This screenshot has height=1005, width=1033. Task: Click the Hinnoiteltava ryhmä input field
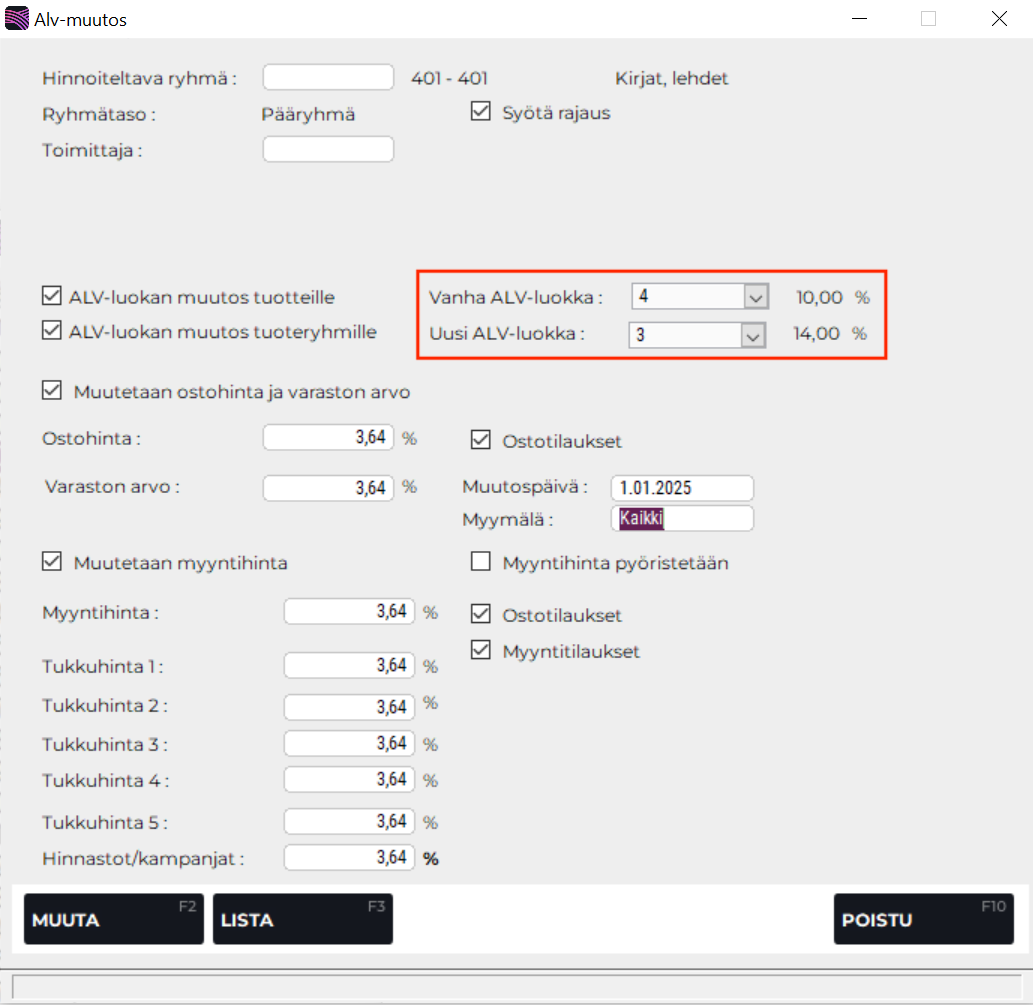328,78
